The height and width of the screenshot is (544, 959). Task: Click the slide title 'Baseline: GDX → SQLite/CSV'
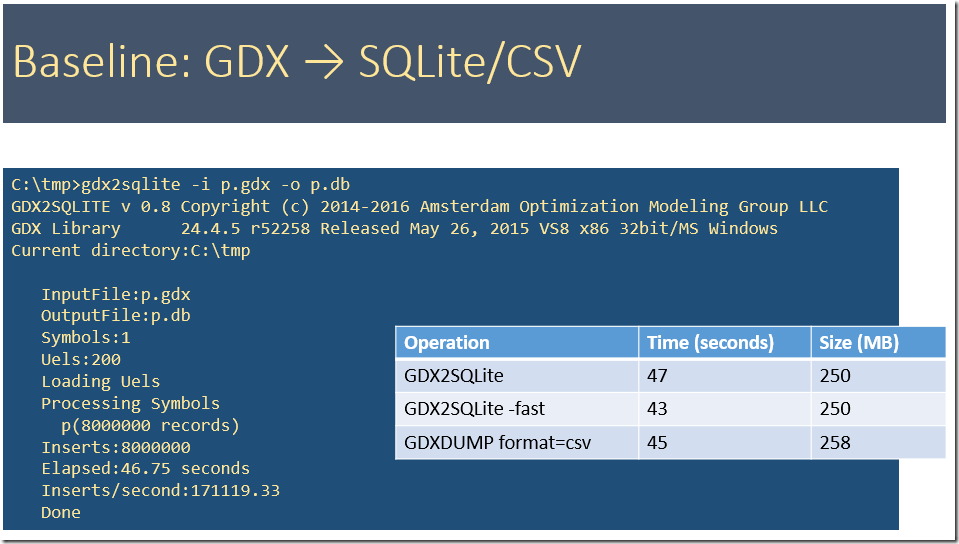click(x=297, y=62)
